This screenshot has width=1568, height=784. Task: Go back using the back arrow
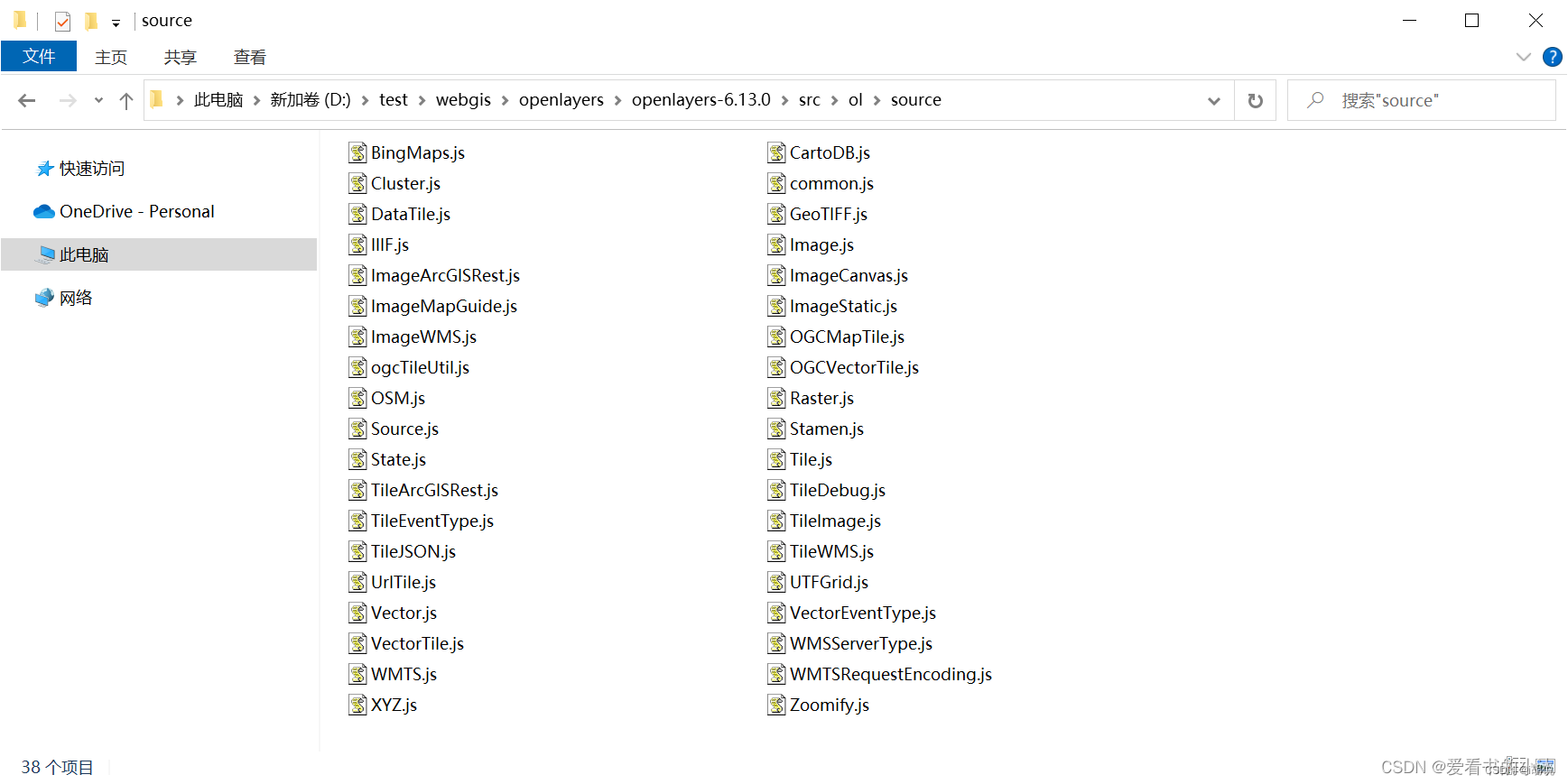point(27,100)
